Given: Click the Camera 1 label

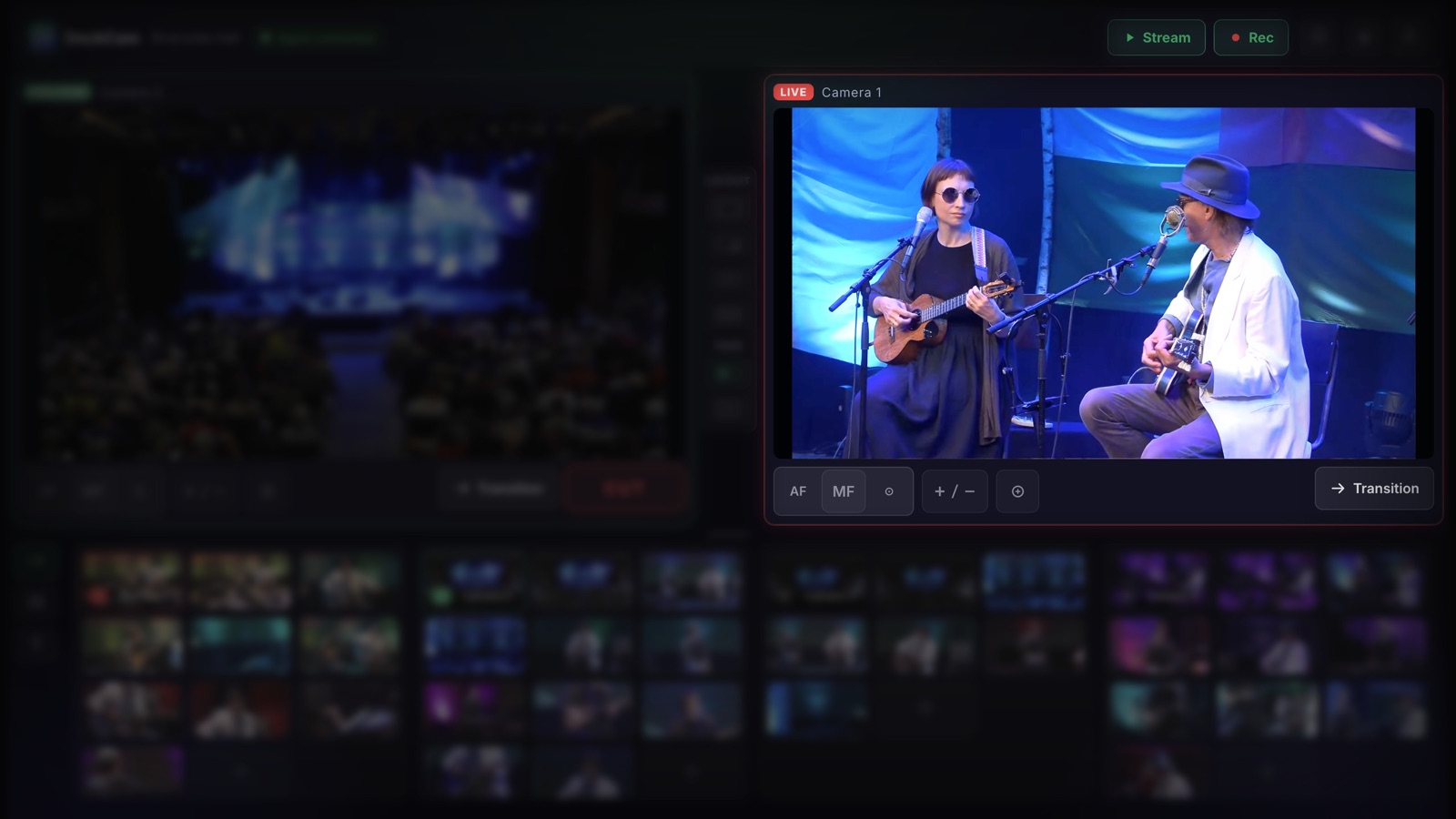Looking at the screenshot, I should [x=852, y=92].
